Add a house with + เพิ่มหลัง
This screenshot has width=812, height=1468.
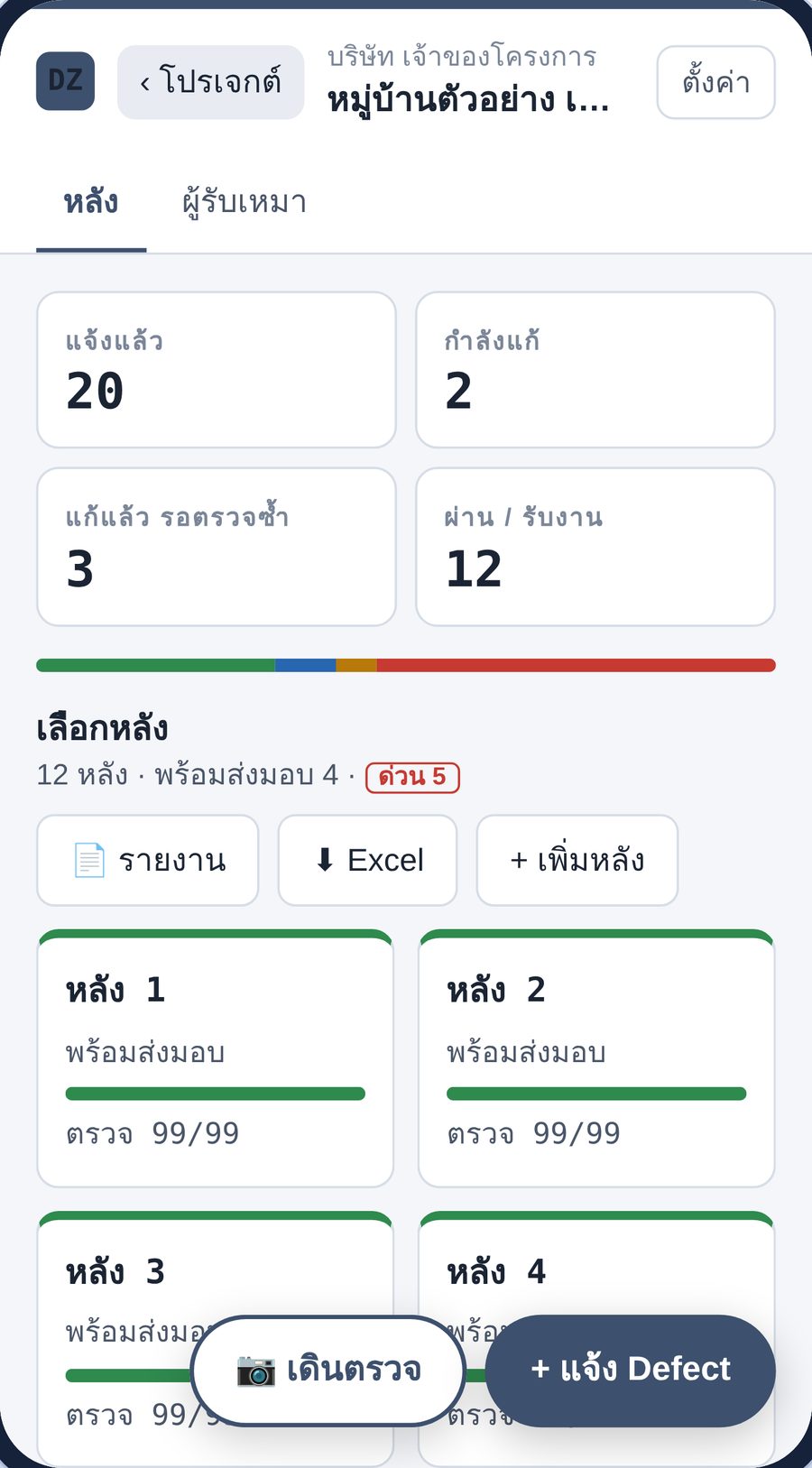click(x=577, y=860)
